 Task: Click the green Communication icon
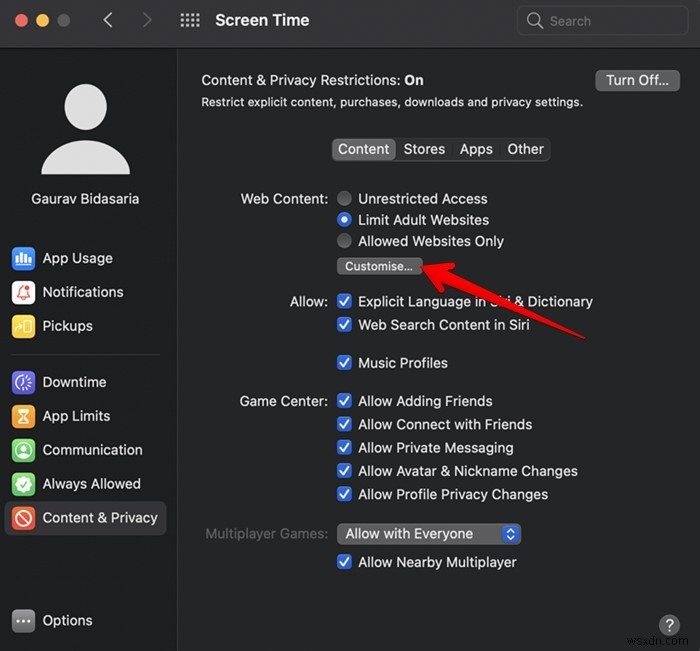(23, 451)
